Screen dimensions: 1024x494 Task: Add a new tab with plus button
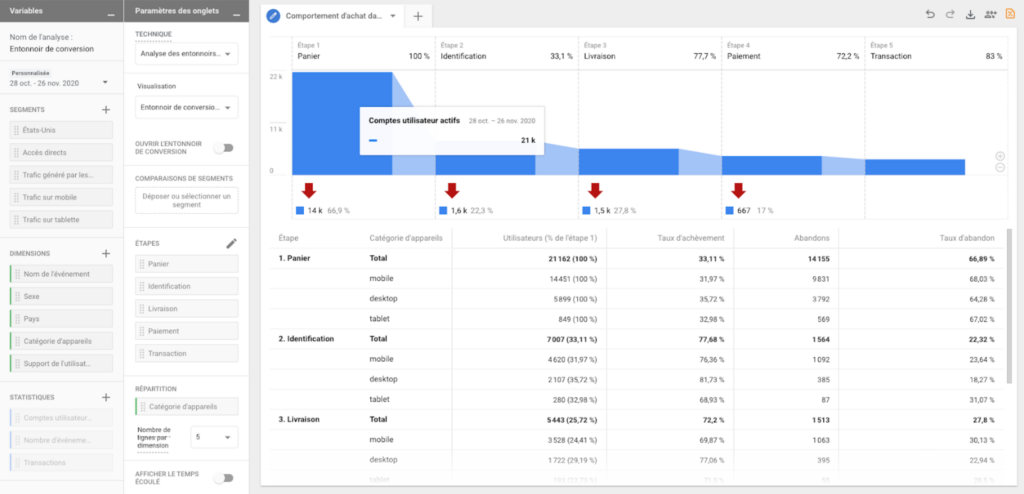[x=418, y=16]
